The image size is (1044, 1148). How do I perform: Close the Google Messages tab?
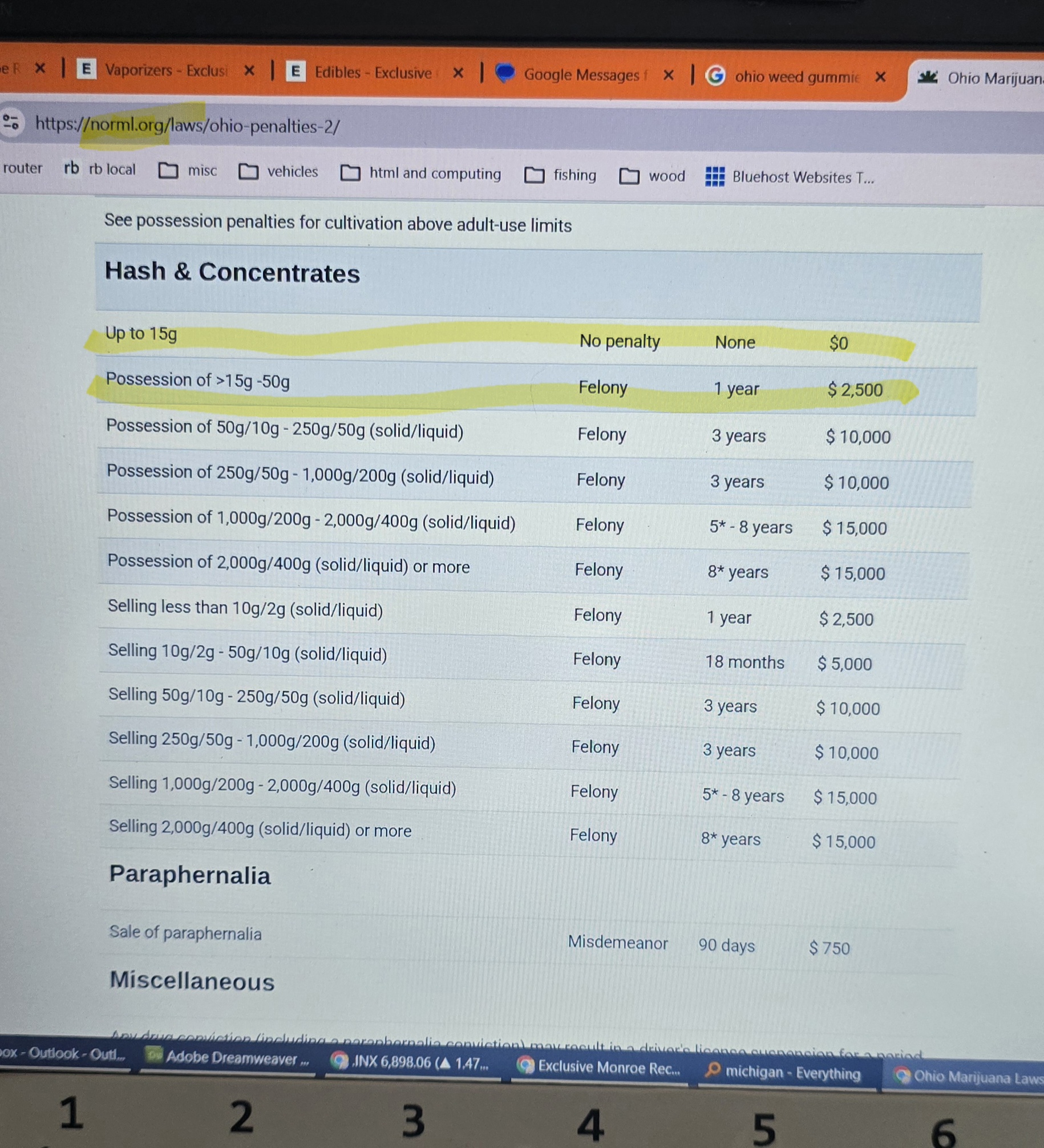pos(669,75)
